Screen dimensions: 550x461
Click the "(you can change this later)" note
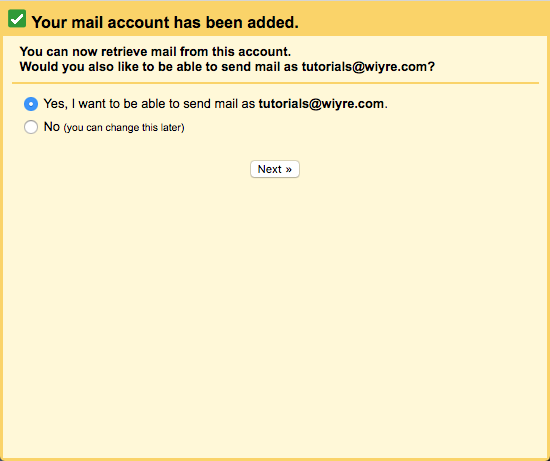[124, 127]
